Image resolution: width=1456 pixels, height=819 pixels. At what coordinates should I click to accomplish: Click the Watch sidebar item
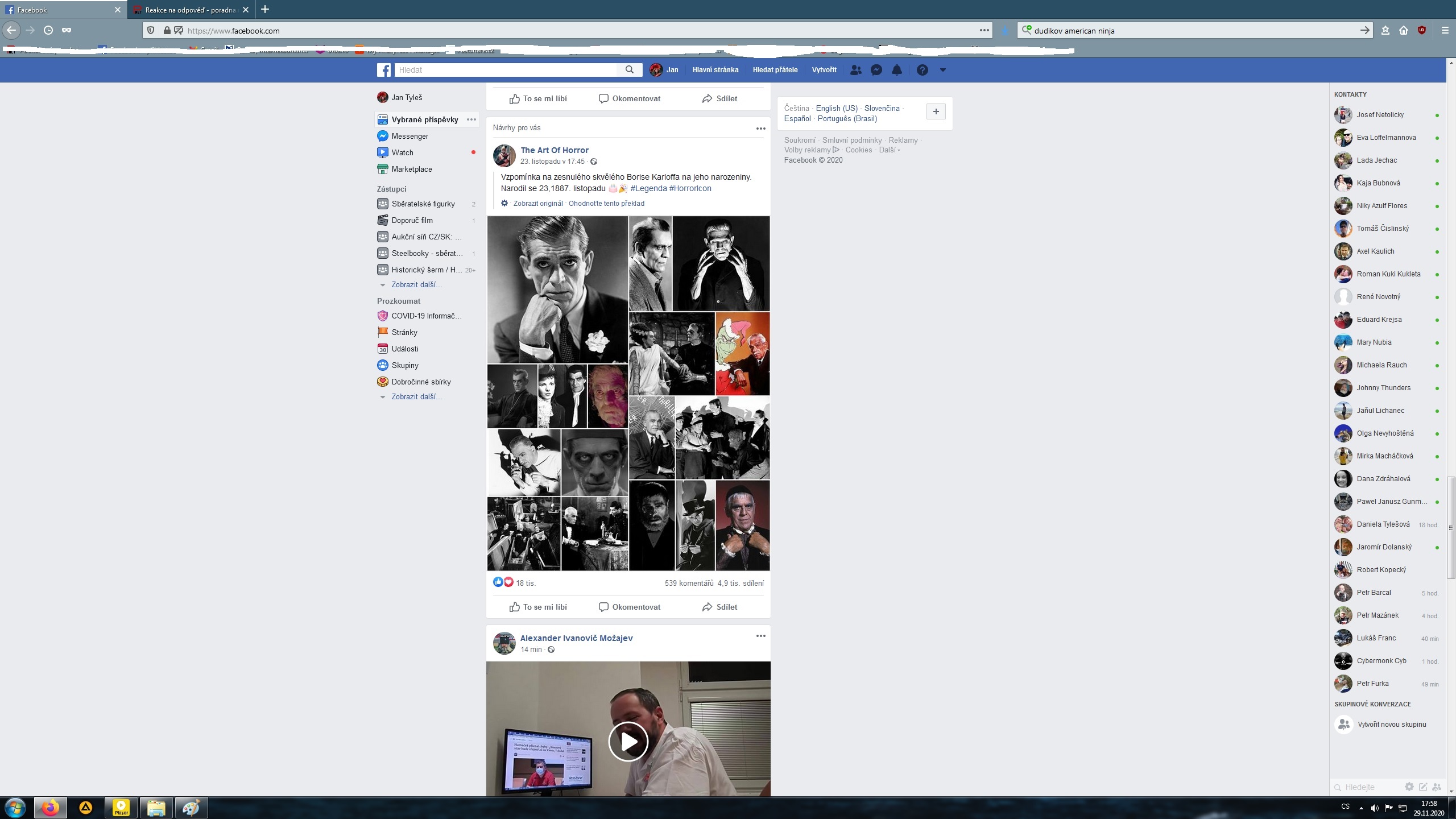point(402,152)
